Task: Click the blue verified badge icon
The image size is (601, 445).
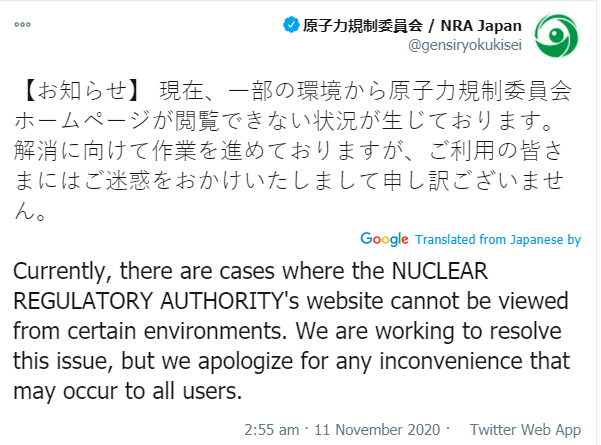Action: [x=290, y=24]
